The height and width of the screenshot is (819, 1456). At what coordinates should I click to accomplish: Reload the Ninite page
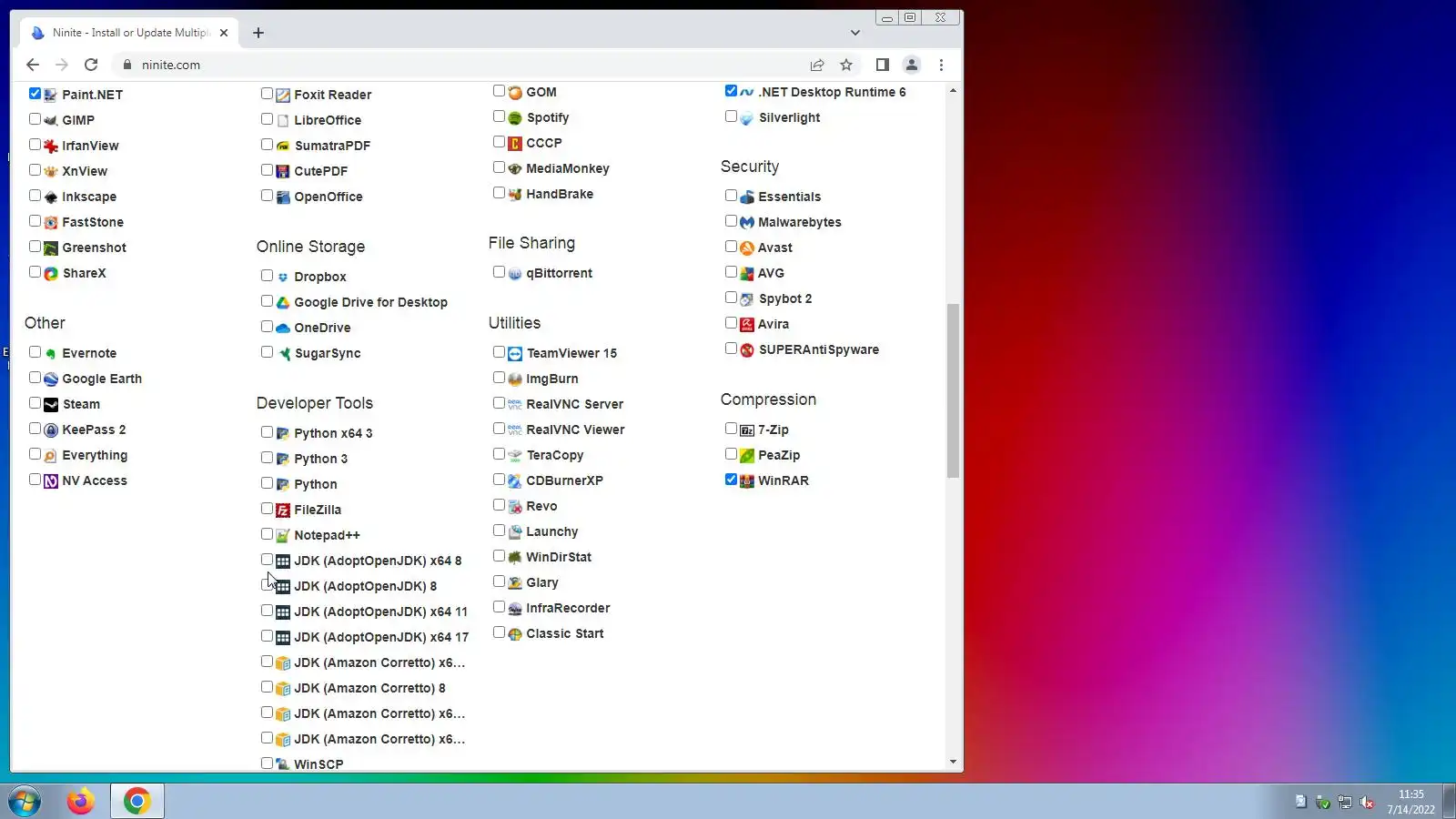click(x=91, y=65)
